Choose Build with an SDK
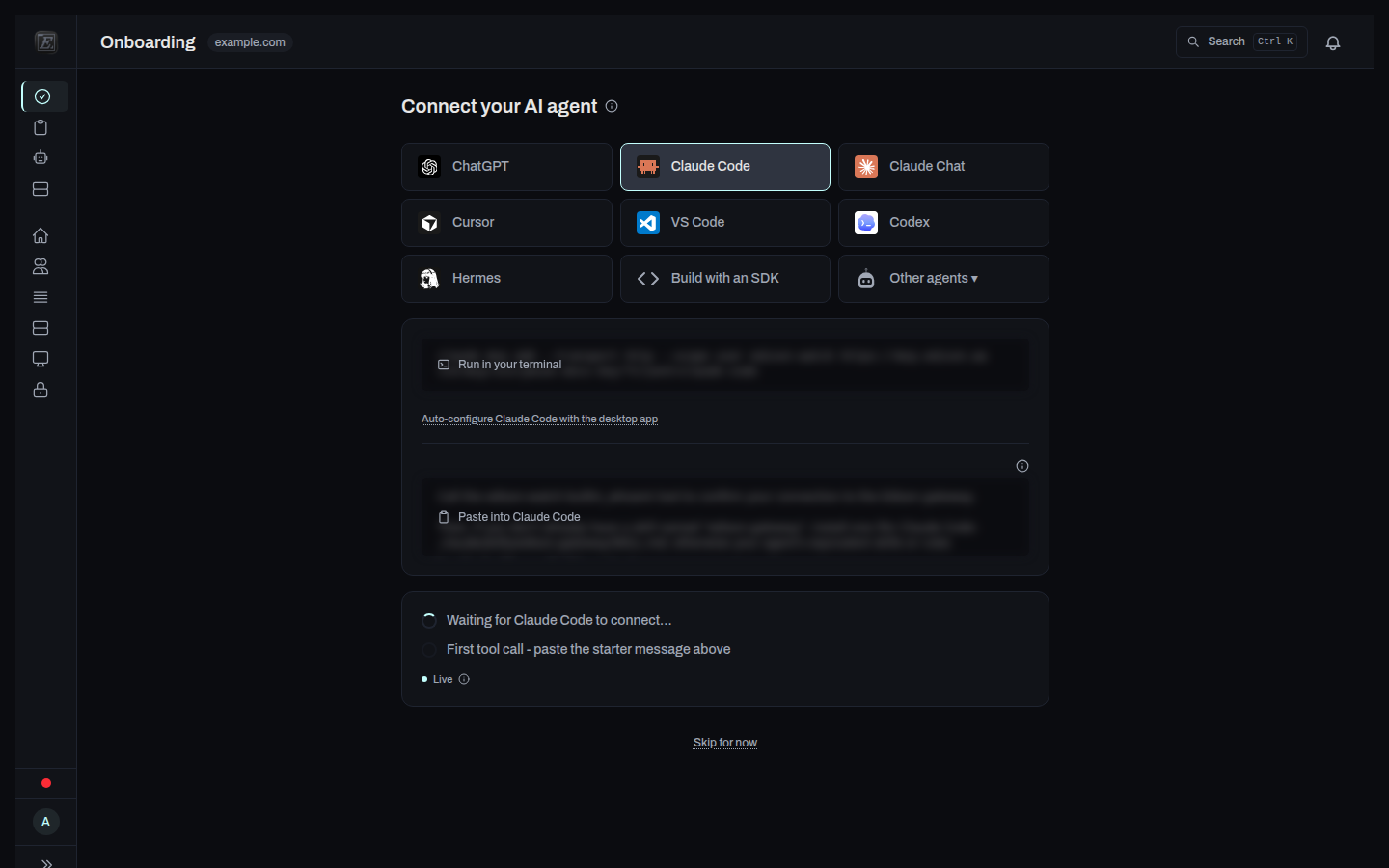The width and height of the screenshot is (1389, 868). coord(725,279)
